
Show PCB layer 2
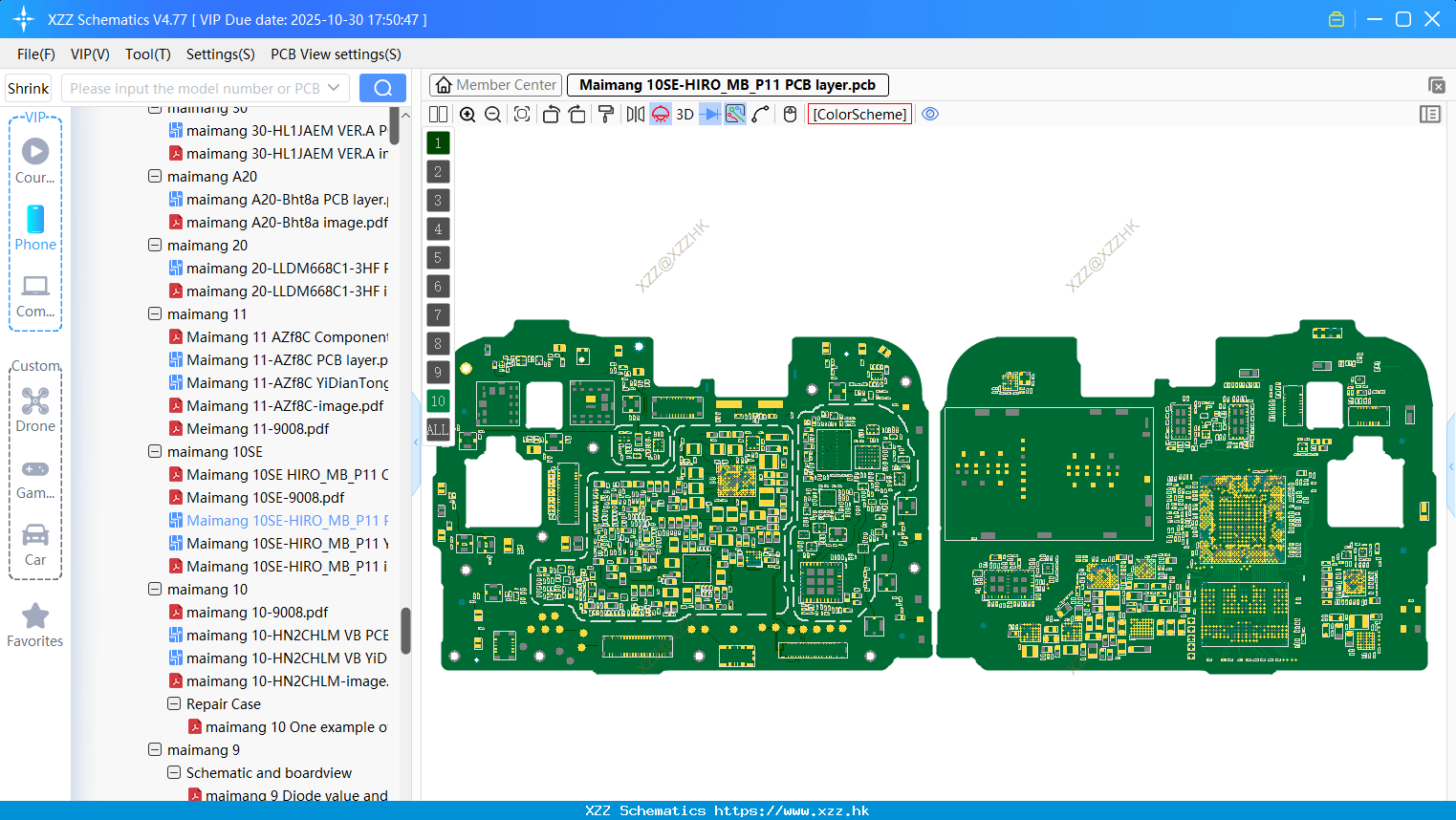click(438, 172)
